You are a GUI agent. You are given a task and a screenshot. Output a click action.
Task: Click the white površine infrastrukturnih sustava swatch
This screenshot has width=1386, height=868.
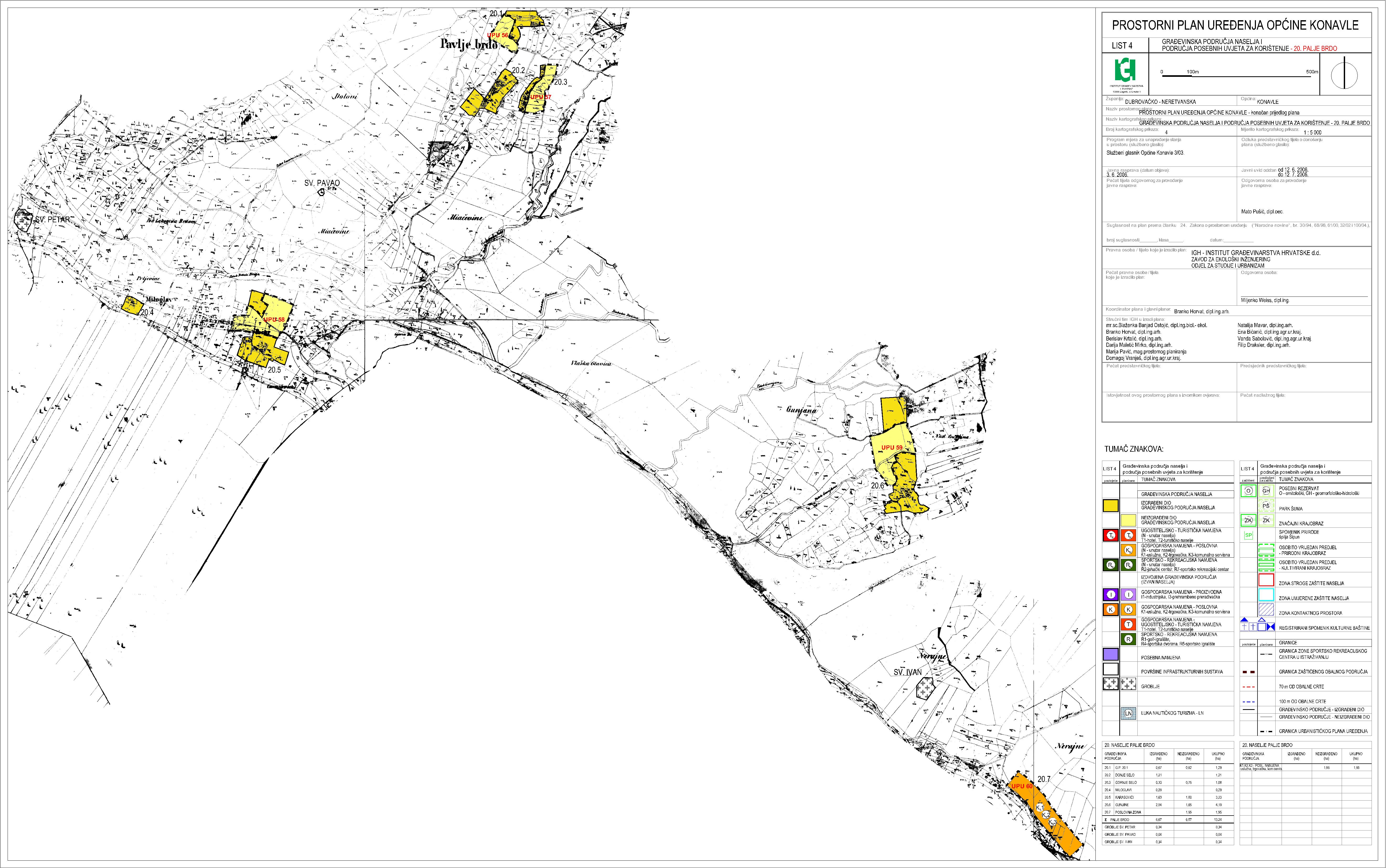[1111, 669]
